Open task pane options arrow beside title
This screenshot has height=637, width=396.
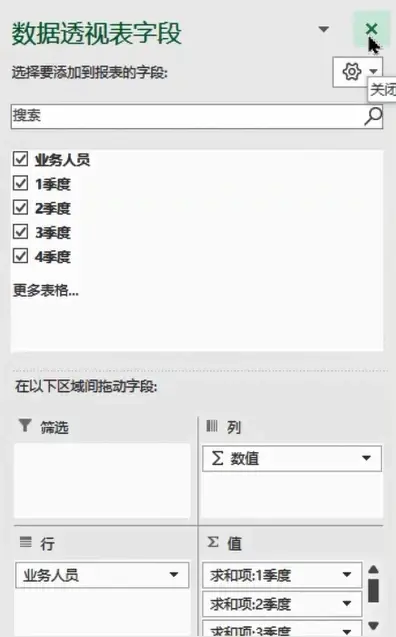323,29
